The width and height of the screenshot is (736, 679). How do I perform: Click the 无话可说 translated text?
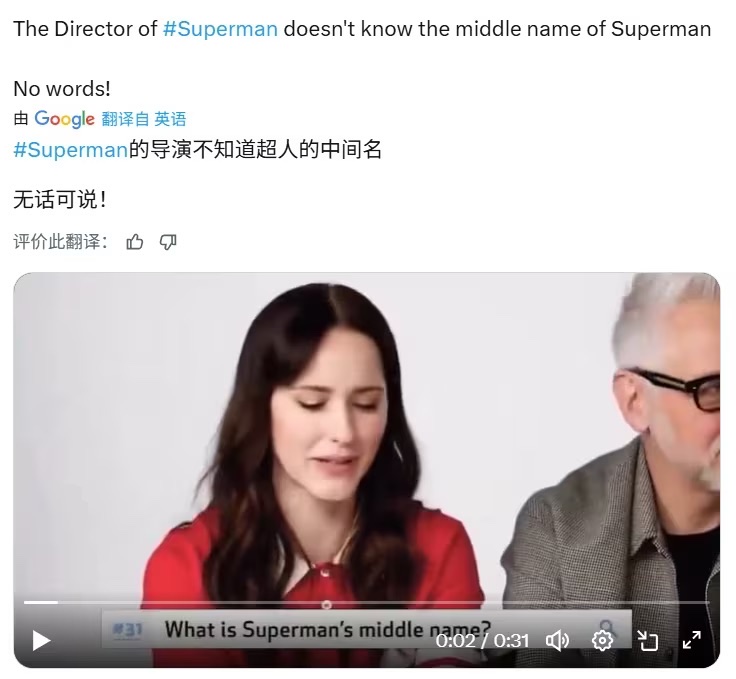click(60, 200)
